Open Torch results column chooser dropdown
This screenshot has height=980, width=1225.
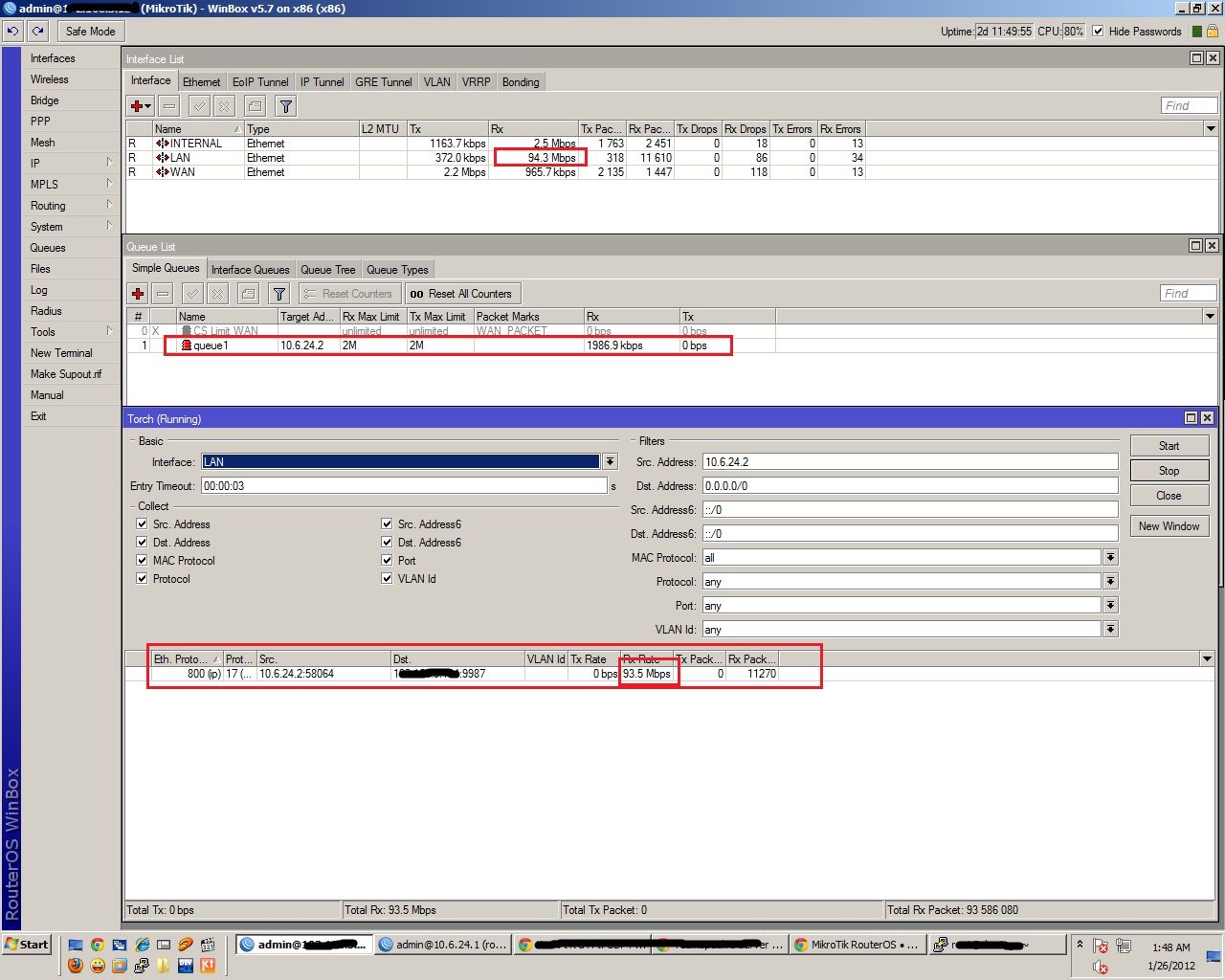pos(1207,659)
